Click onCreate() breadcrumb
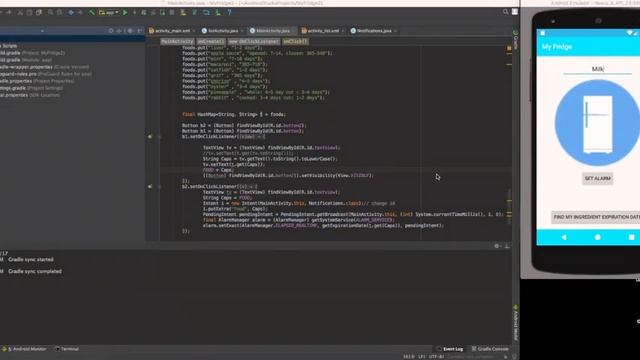The width and height of the screenshot is (640, 360). coord(211,41)
